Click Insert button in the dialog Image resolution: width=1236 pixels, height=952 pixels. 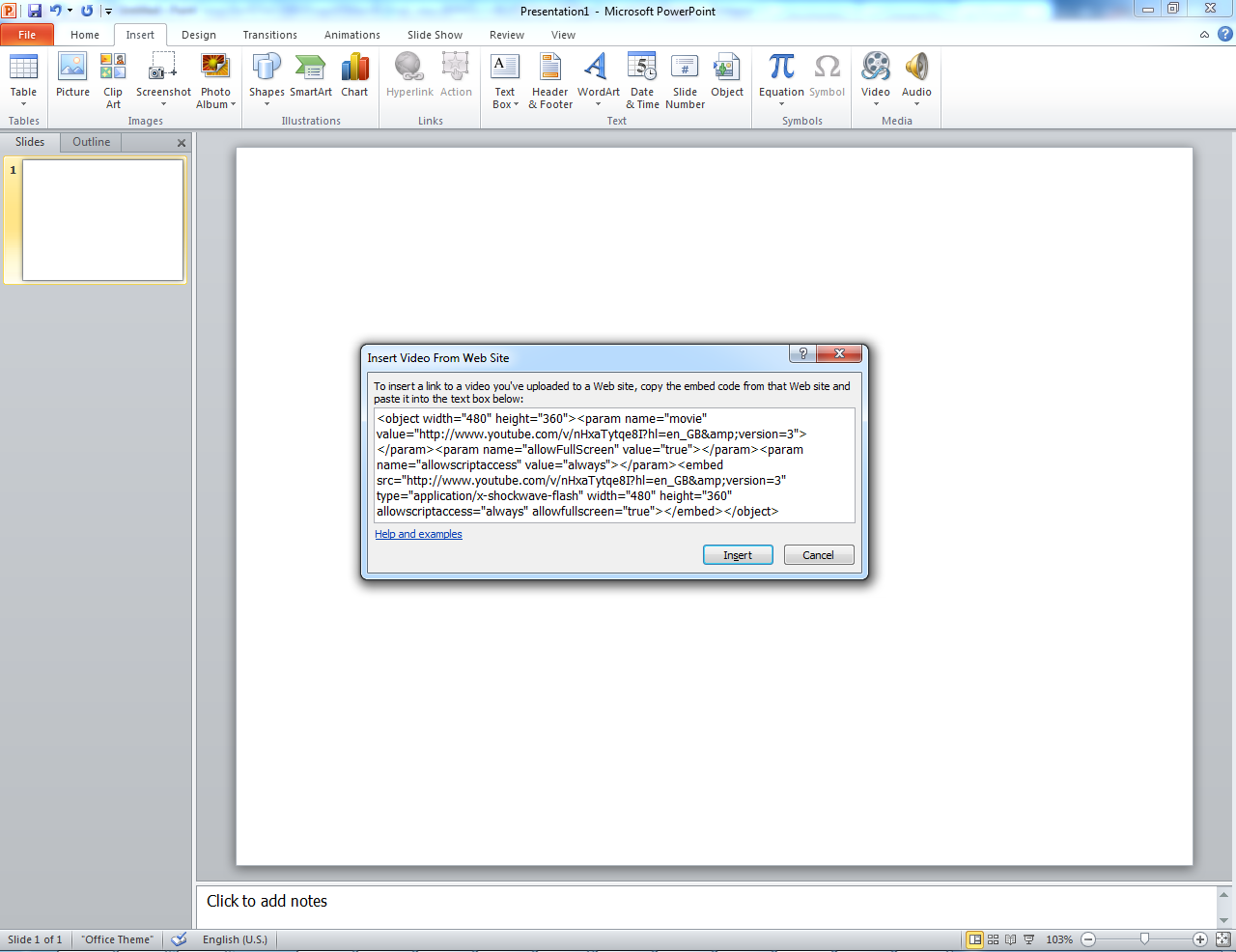(738, 555)
